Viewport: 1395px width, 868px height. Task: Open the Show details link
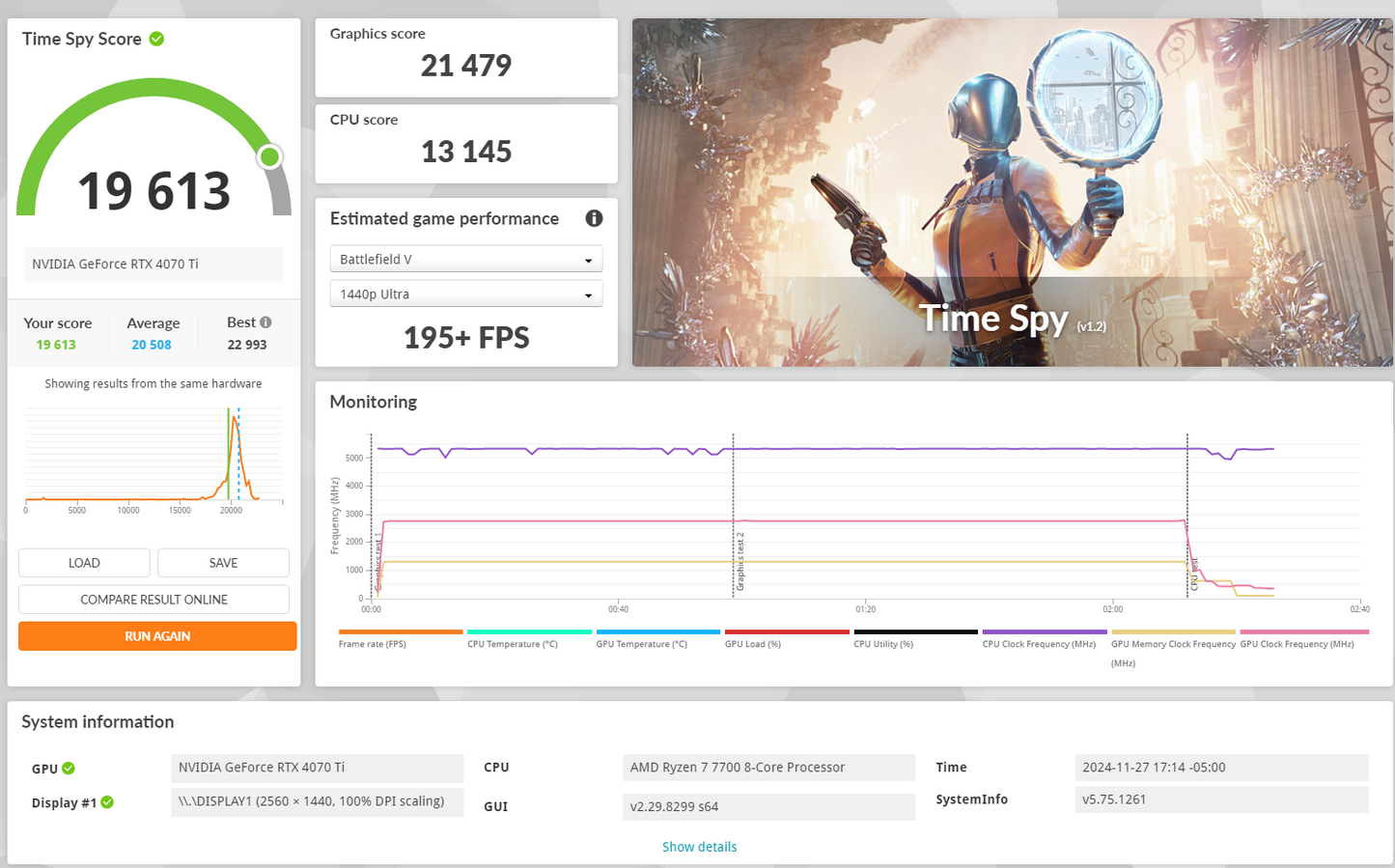click(x=699, y=847)
